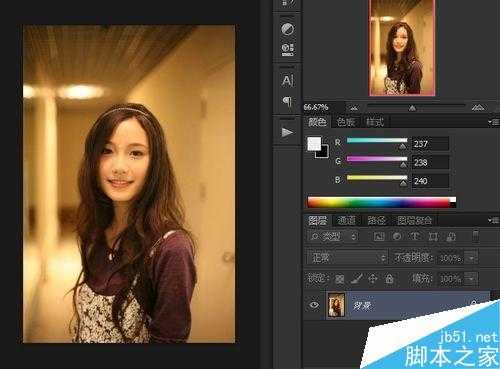Switch to the Swatches tab (色板)
This screenshot has width=500, height=369.
(346, 122)
